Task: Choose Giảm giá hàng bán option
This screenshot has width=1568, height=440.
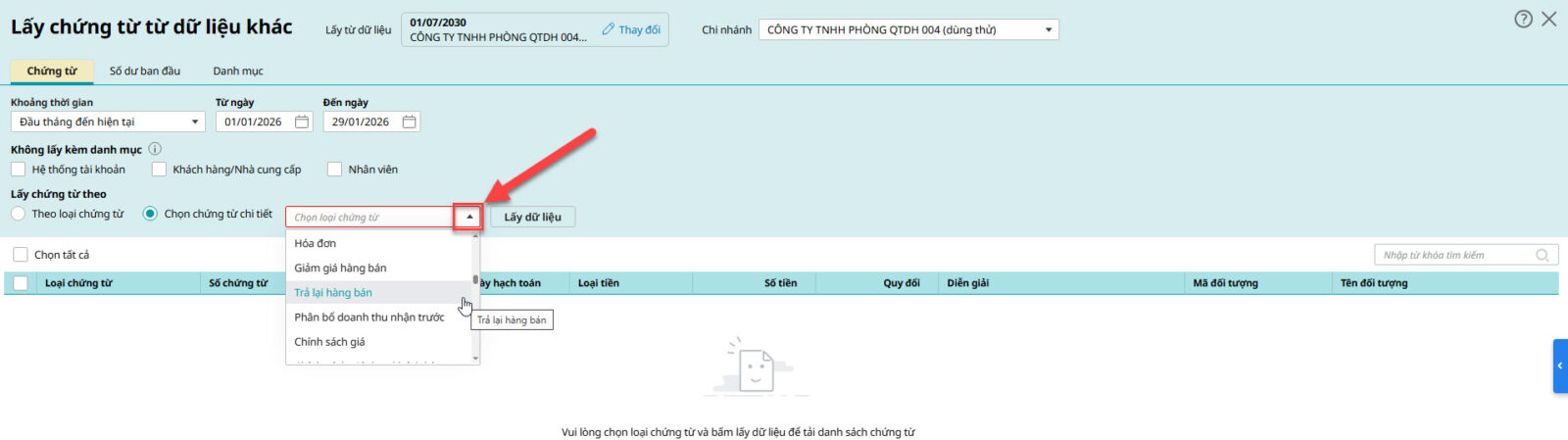Action: pyautogui.click(x=379, y=268)
